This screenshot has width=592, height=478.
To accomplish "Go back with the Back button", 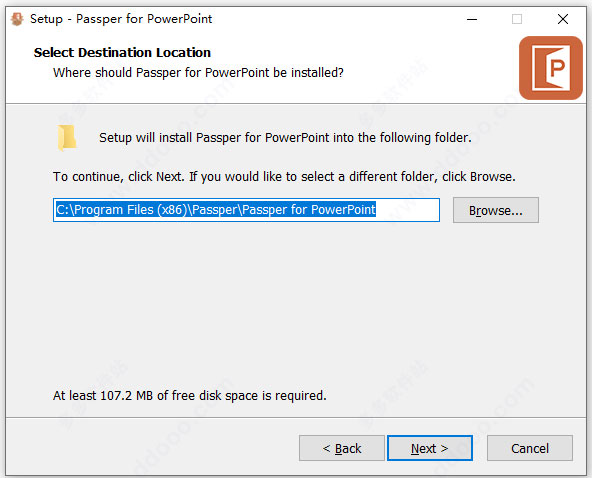I will [x=342, y=448].
